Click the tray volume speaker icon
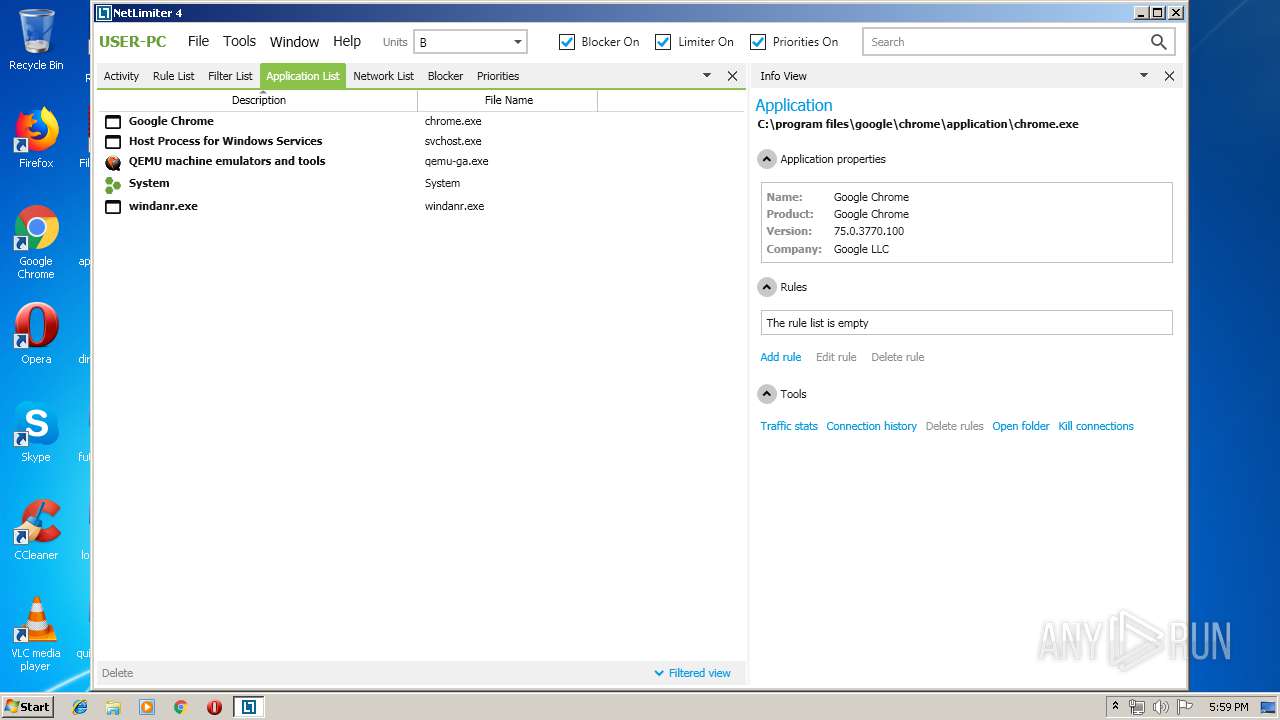1280x720 pixels. pyautogui.click(x=1160, y=707)
